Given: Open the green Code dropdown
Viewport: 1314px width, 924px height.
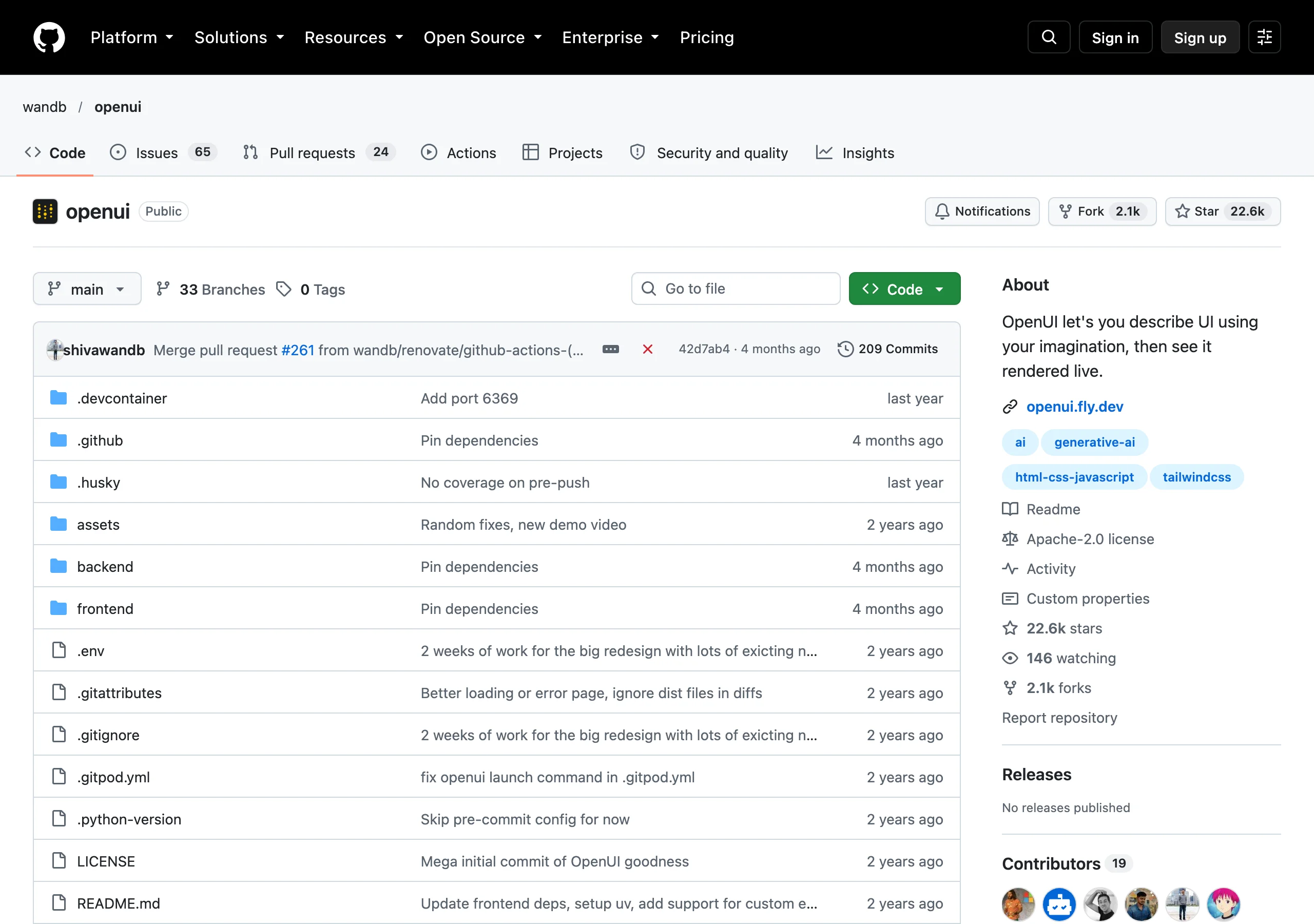Looking at the screenshot, I should (904, 288).
